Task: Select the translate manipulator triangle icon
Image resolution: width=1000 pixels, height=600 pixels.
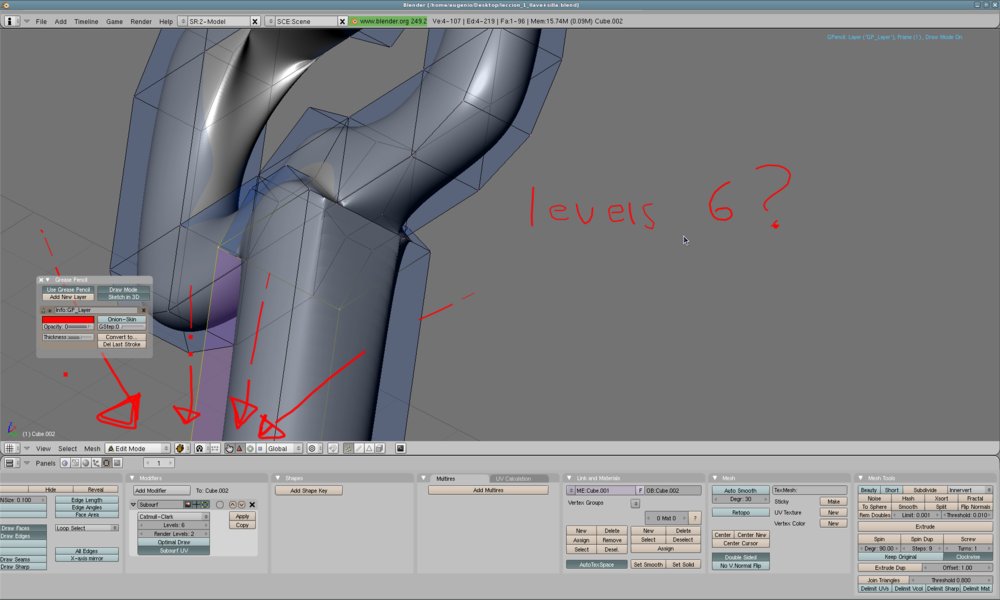Action: pos(240,448)
